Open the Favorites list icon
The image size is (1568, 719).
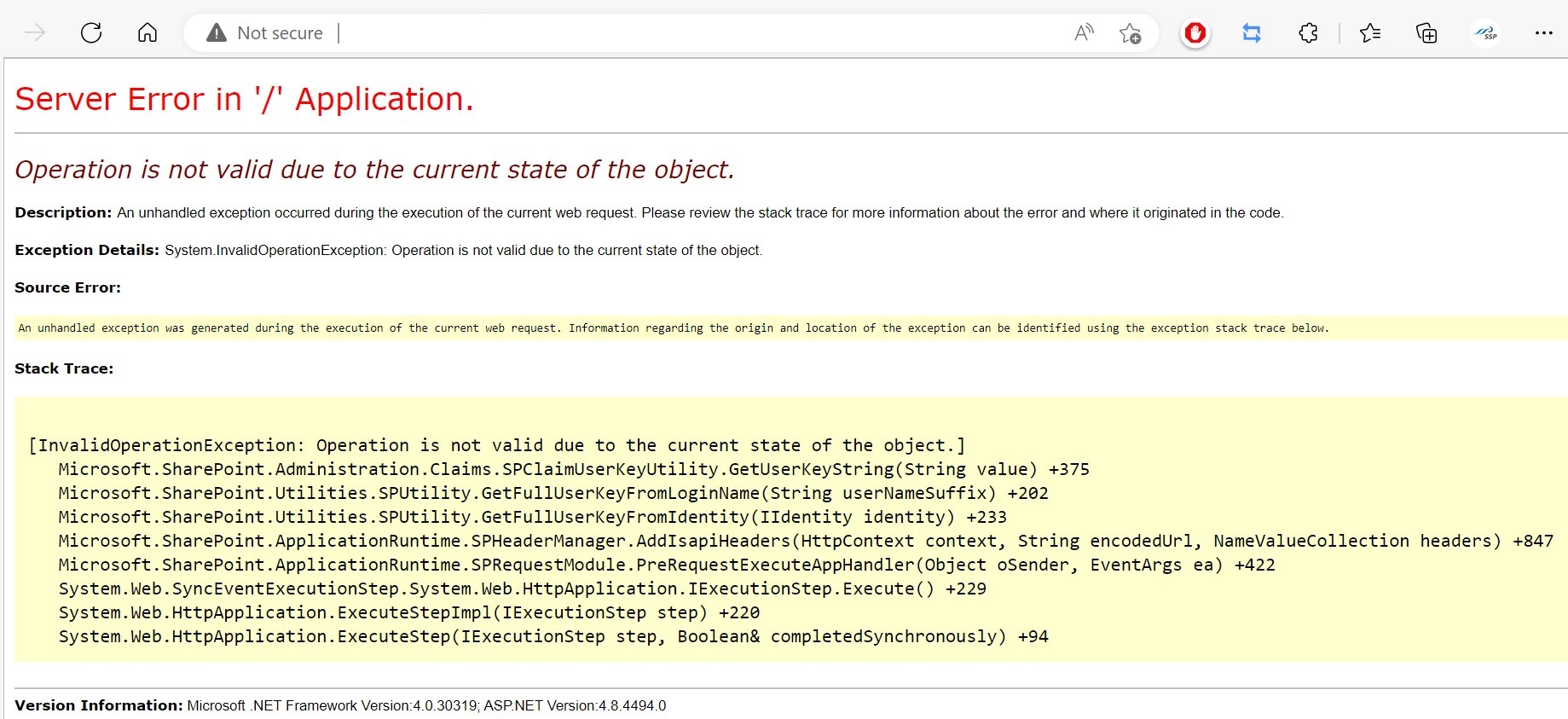pos(1370,33)
